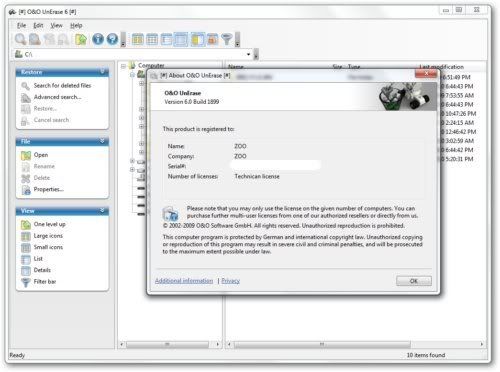The width and height of the screenshot is (500, 372).
Task: Click the advanced search toolbar icon
Action: point(35,39)
